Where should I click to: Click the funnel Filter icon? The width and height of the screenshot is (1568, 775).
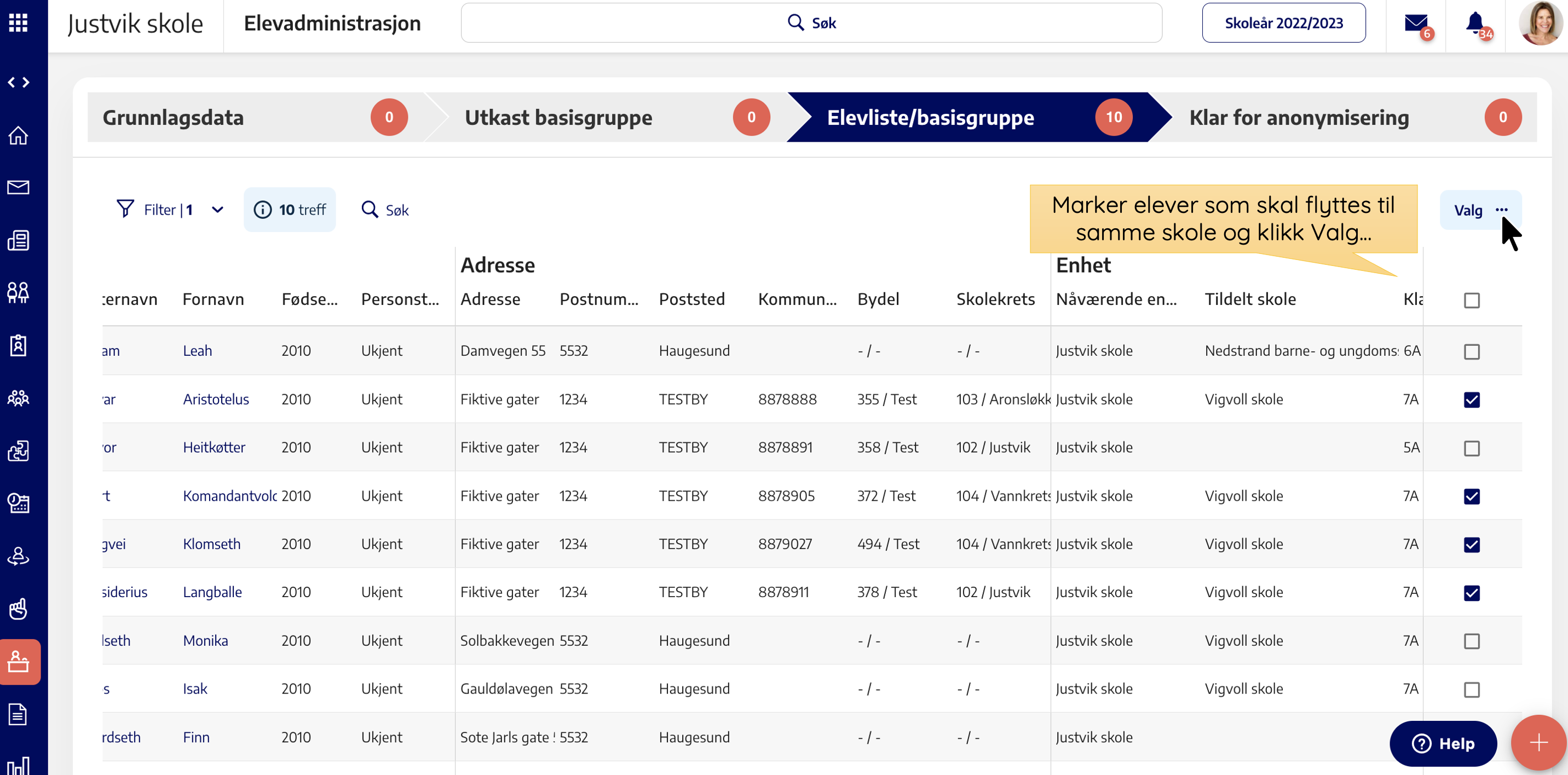125,209
